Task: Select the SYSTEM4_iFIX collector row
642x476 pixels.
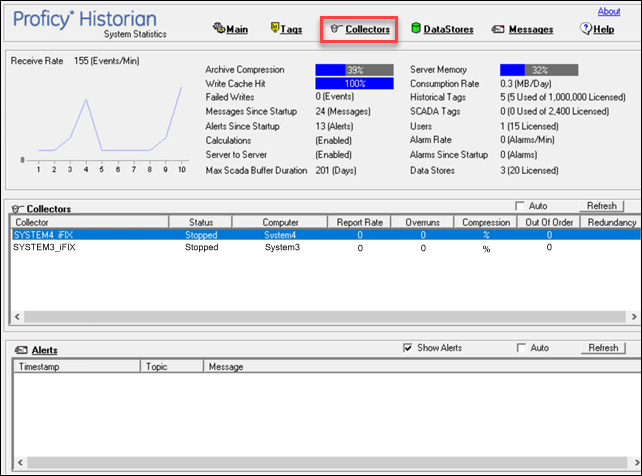Action: click(326, 235)
